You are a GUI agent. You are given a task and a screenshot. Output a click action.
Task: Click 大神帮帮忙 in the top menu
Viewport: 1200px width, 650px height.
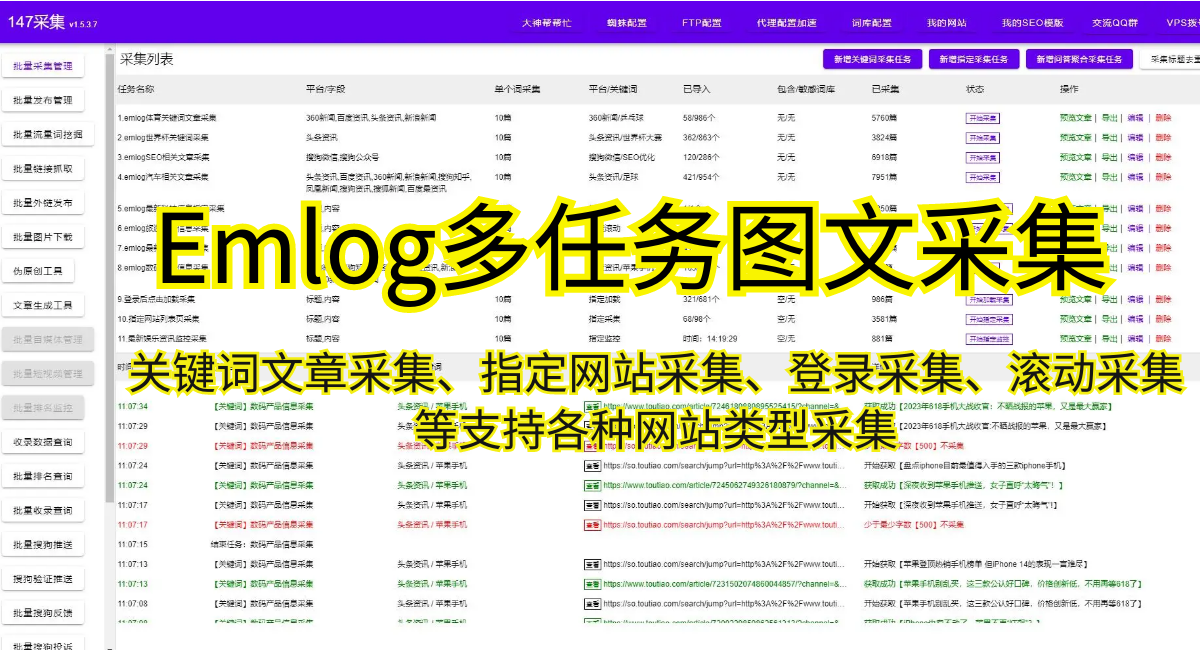coord(546,22)
